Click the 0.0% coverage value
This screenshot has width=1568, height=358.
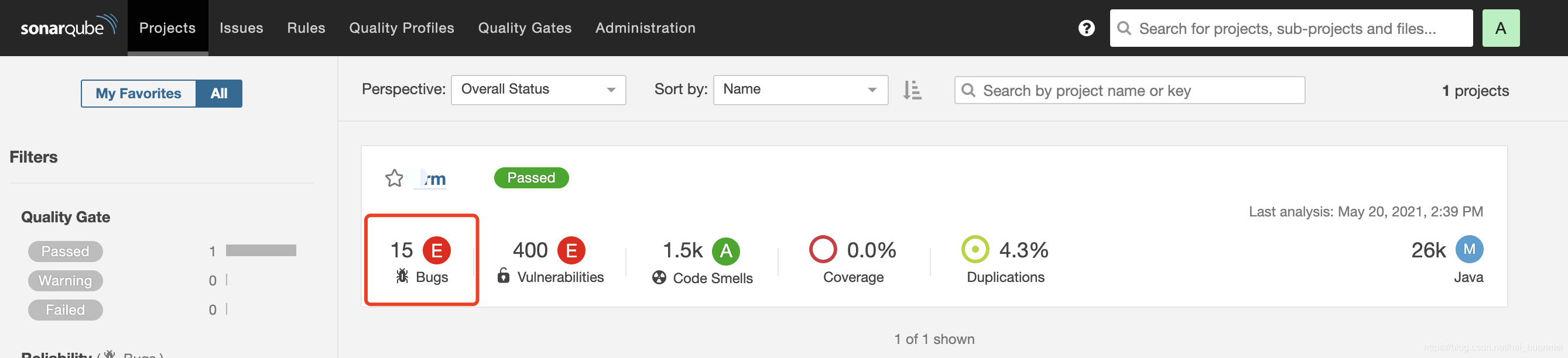[x=871, y=250]
